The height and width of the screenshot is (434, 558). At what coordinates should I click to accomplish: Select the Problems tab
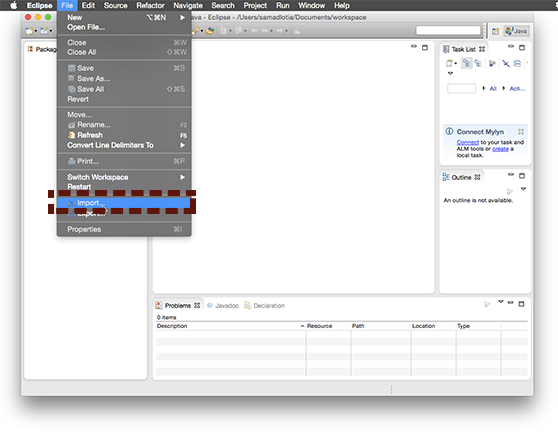pyautogui.click(x=178, y=306)
